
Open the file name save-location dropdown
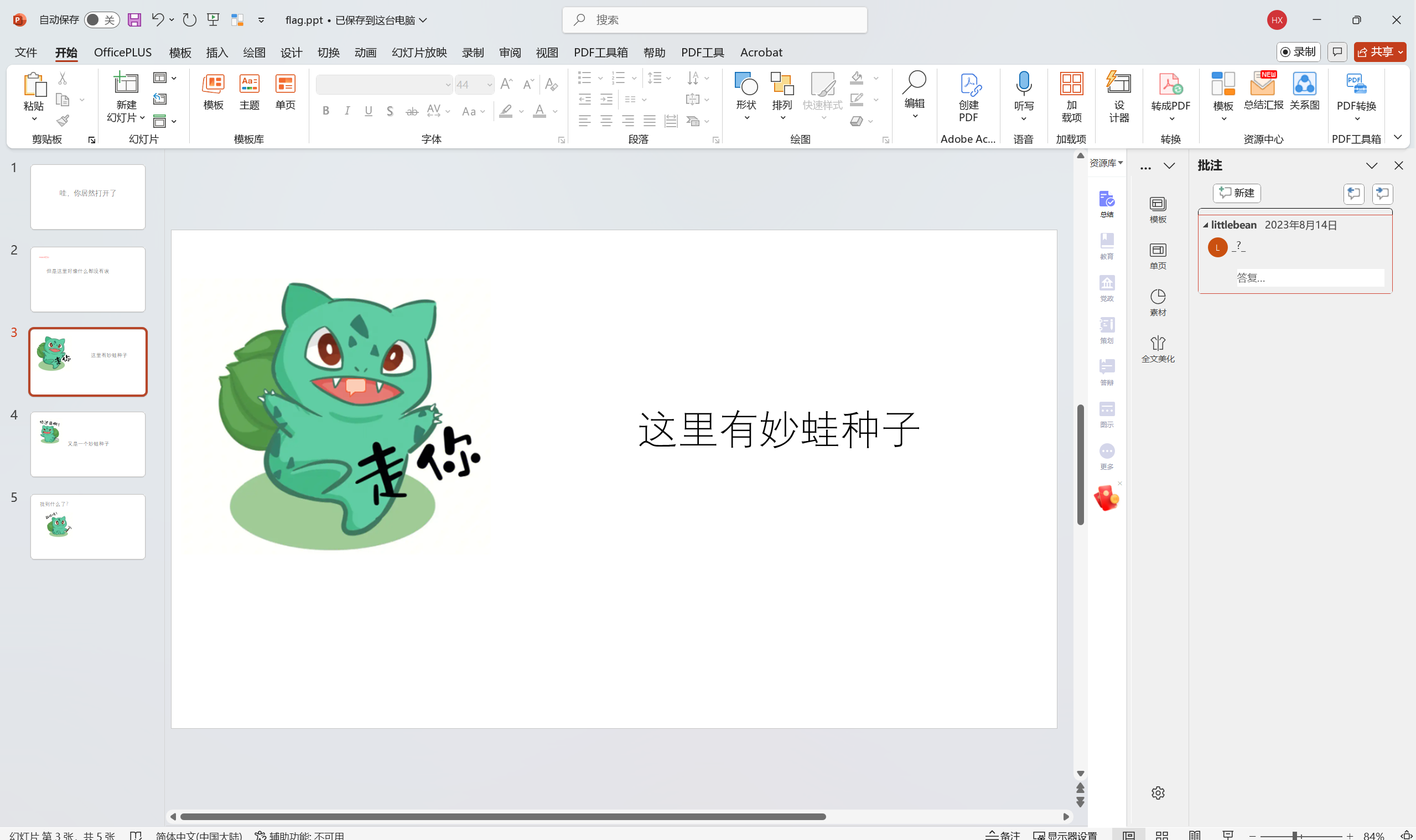click(x=423, y=20)
